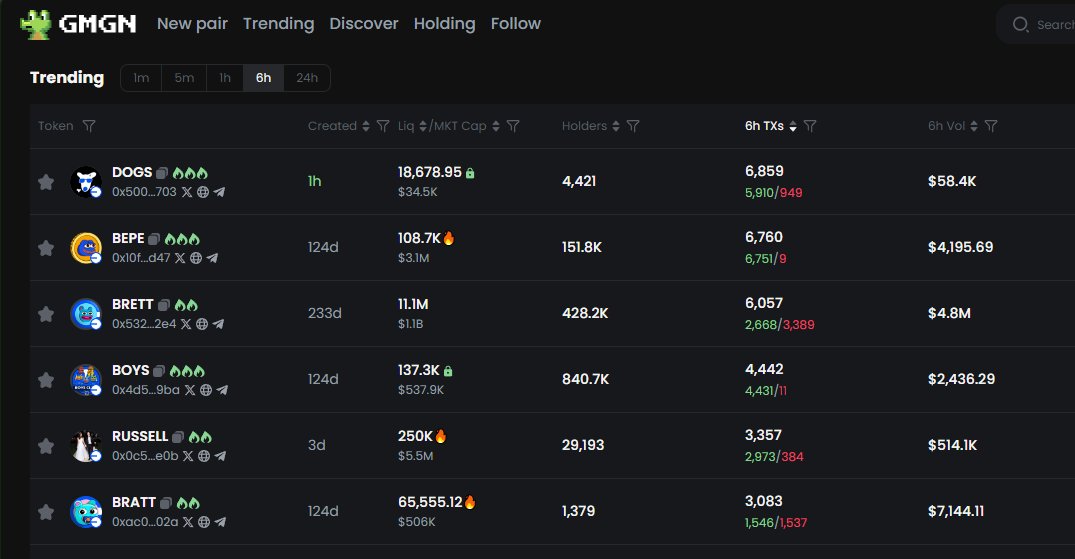This screenshot has width=1075, height=559.
Task: Open the Created column filter
Action: point(383,126)
